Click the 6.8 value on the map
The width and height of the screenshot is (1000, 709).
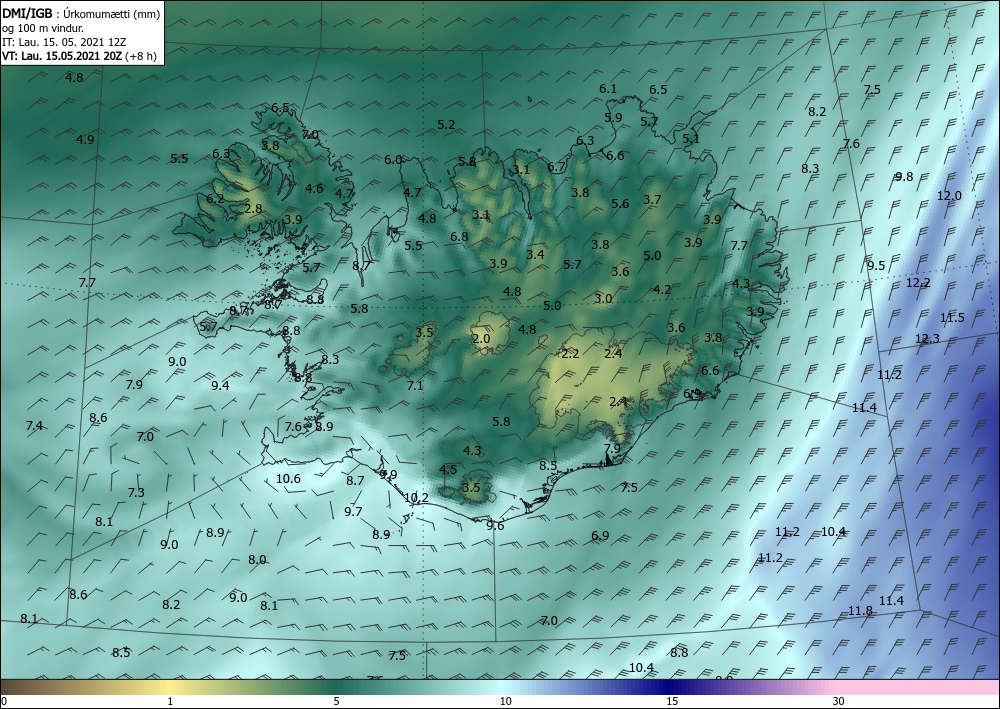tap(459, 237)
